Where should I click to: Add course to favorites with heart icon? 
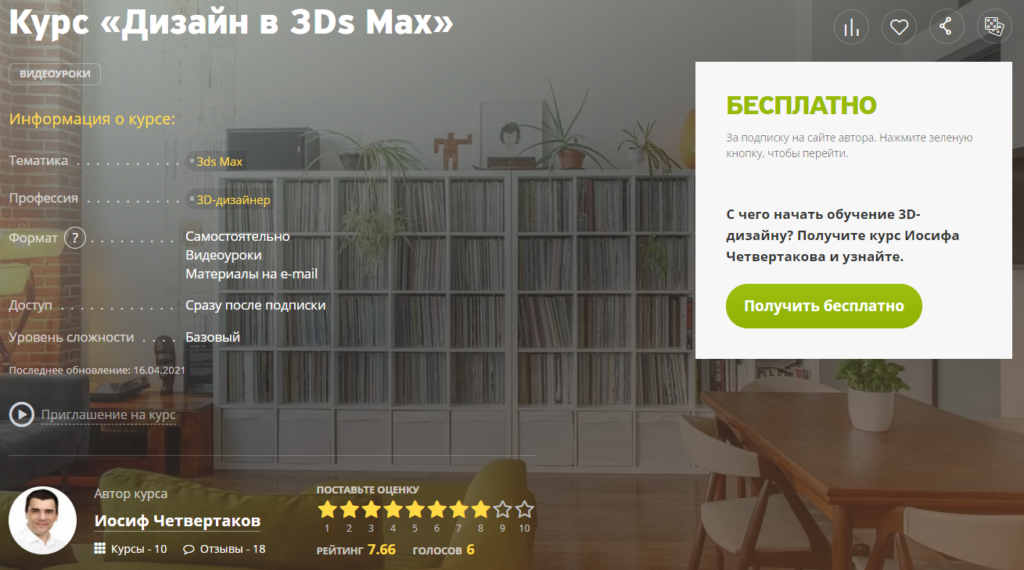899,27
